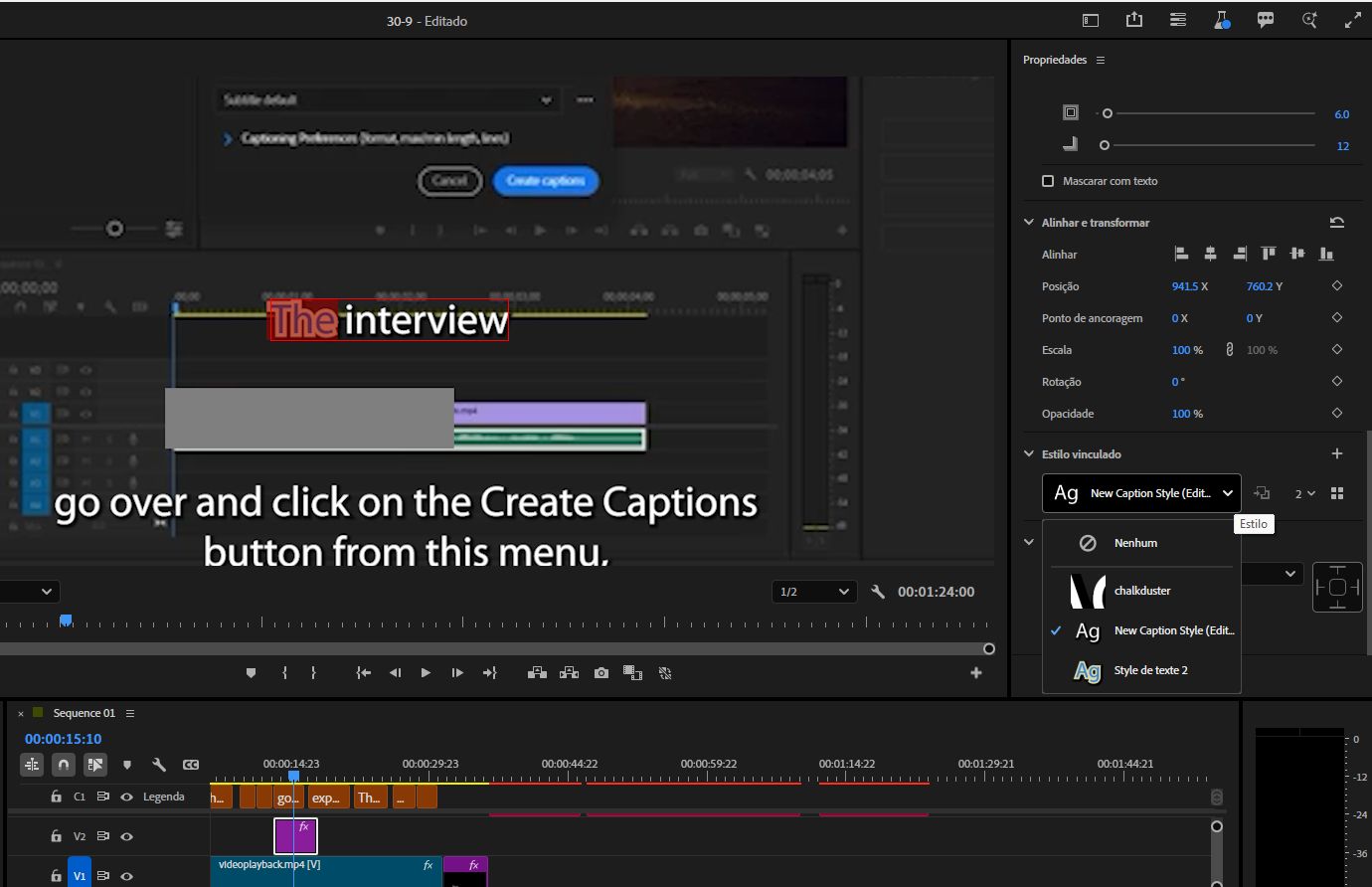The height and width of the screenshot is (887, 1372).
Task: Hide the V2 track with its eye icon
Action: pos(125,836)
